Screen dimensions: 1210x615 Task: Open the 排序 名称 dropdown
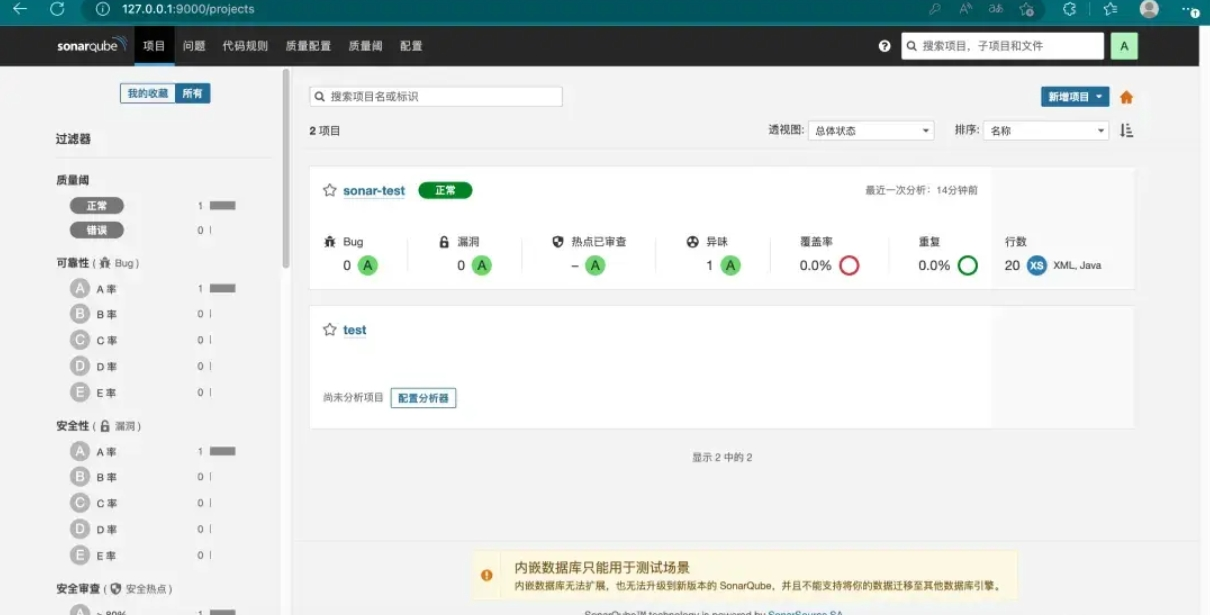point(1046,130)
